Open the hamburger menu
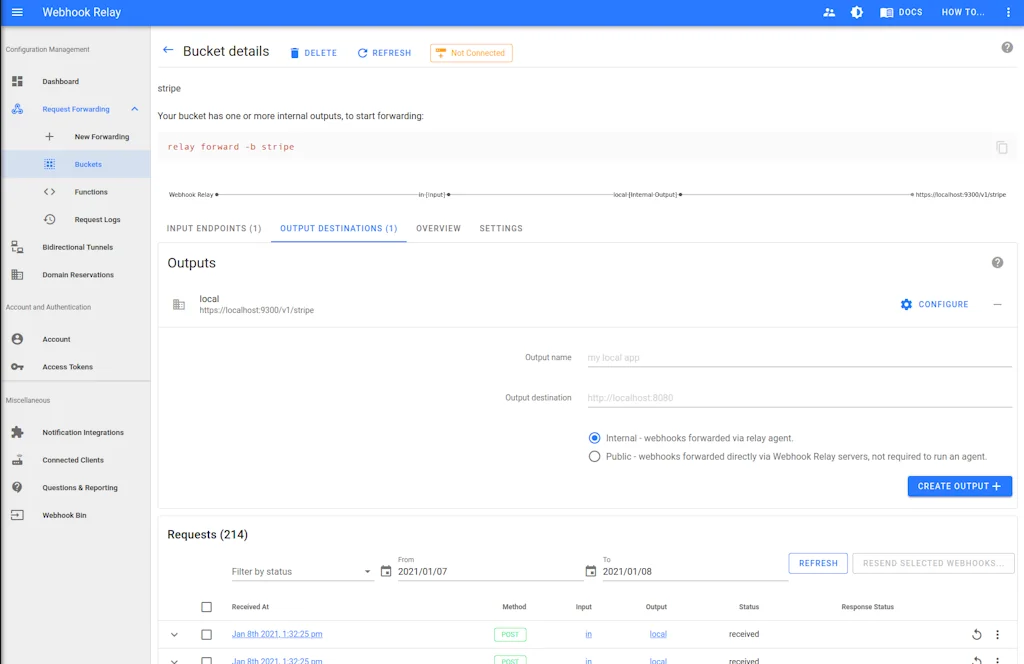Image resolution: width=1024 pixels, height=664 pixels. (x=16, y=12)
